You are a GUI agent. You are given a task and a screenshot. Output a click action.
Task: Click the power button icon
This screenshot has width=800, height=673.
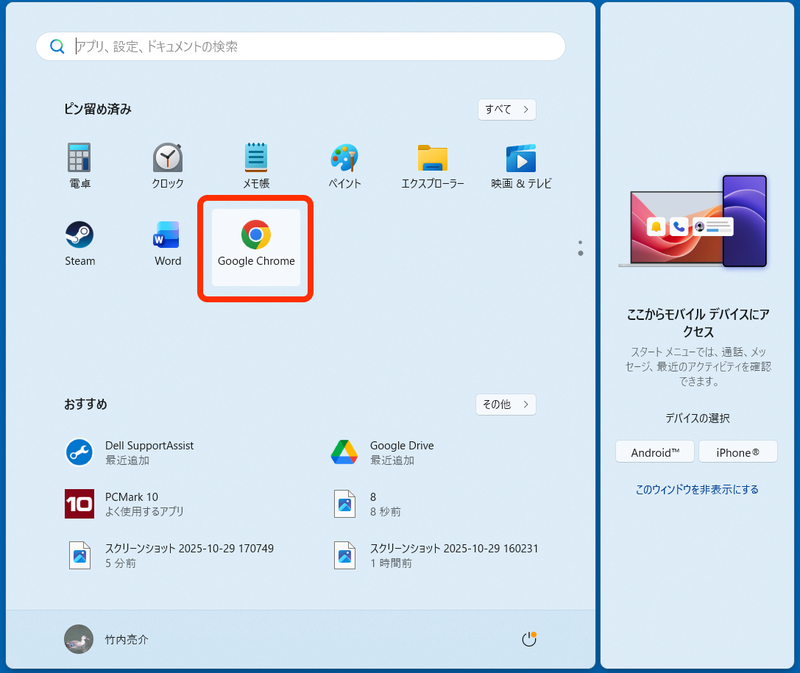tap(529, 639)
